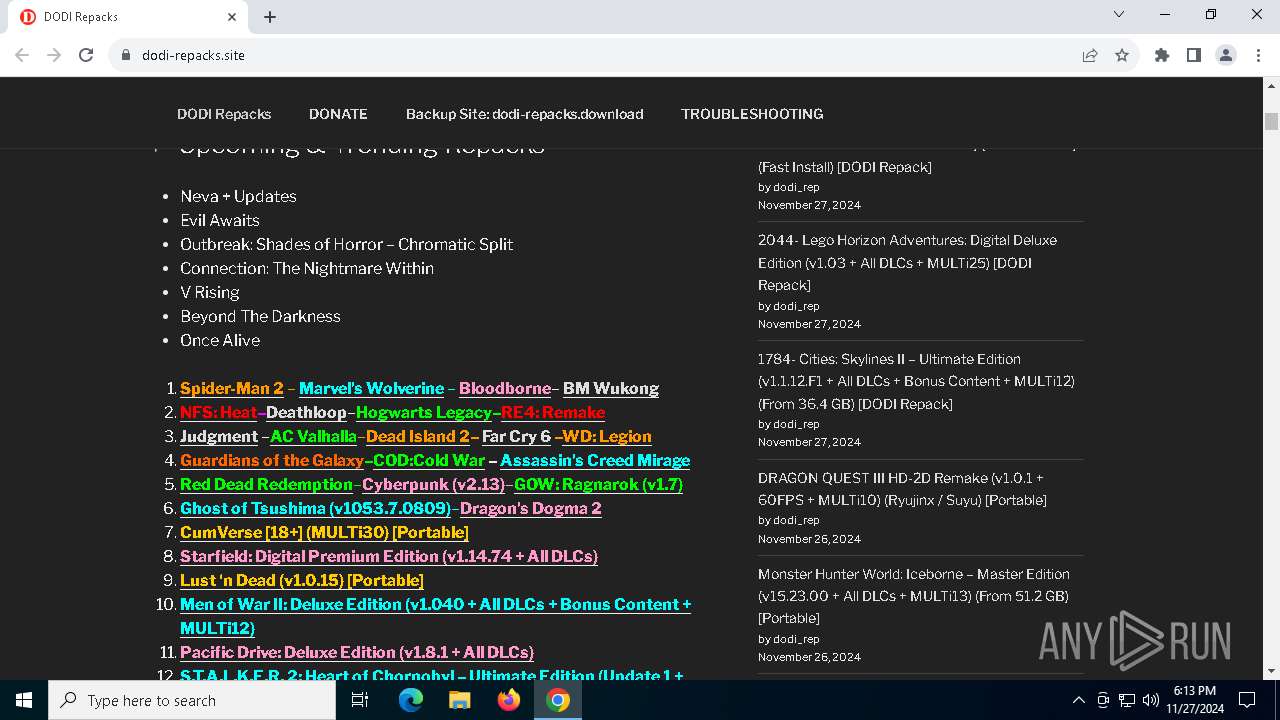The image size is (1280, 720).
Task: Open the Bloodborne link
Action: (x=505, y=388)
